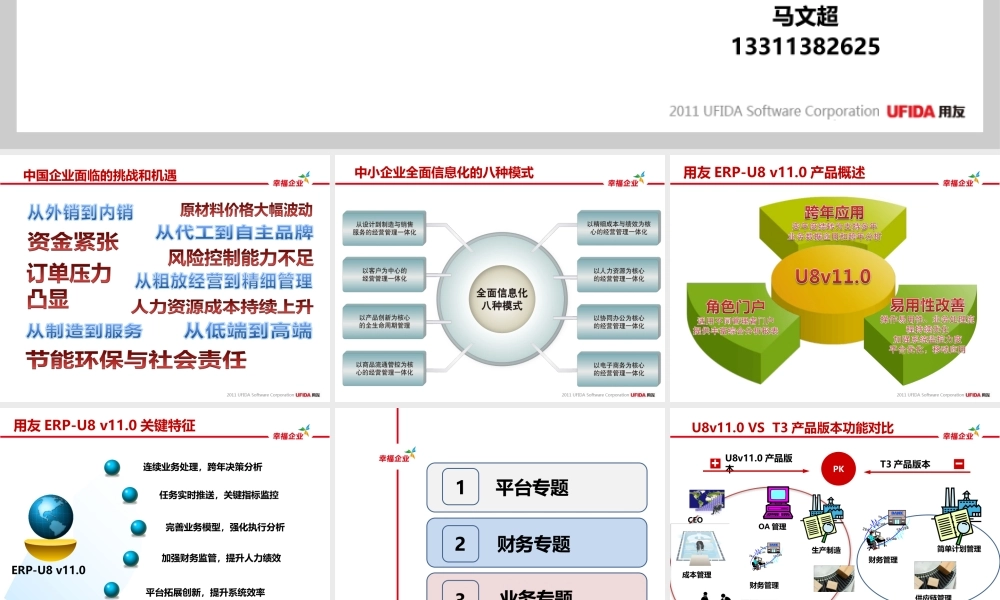Click the red minus icon beside T3 产品版本
The height and width of the screenshot is (600, 1000).
click(959, 464)
